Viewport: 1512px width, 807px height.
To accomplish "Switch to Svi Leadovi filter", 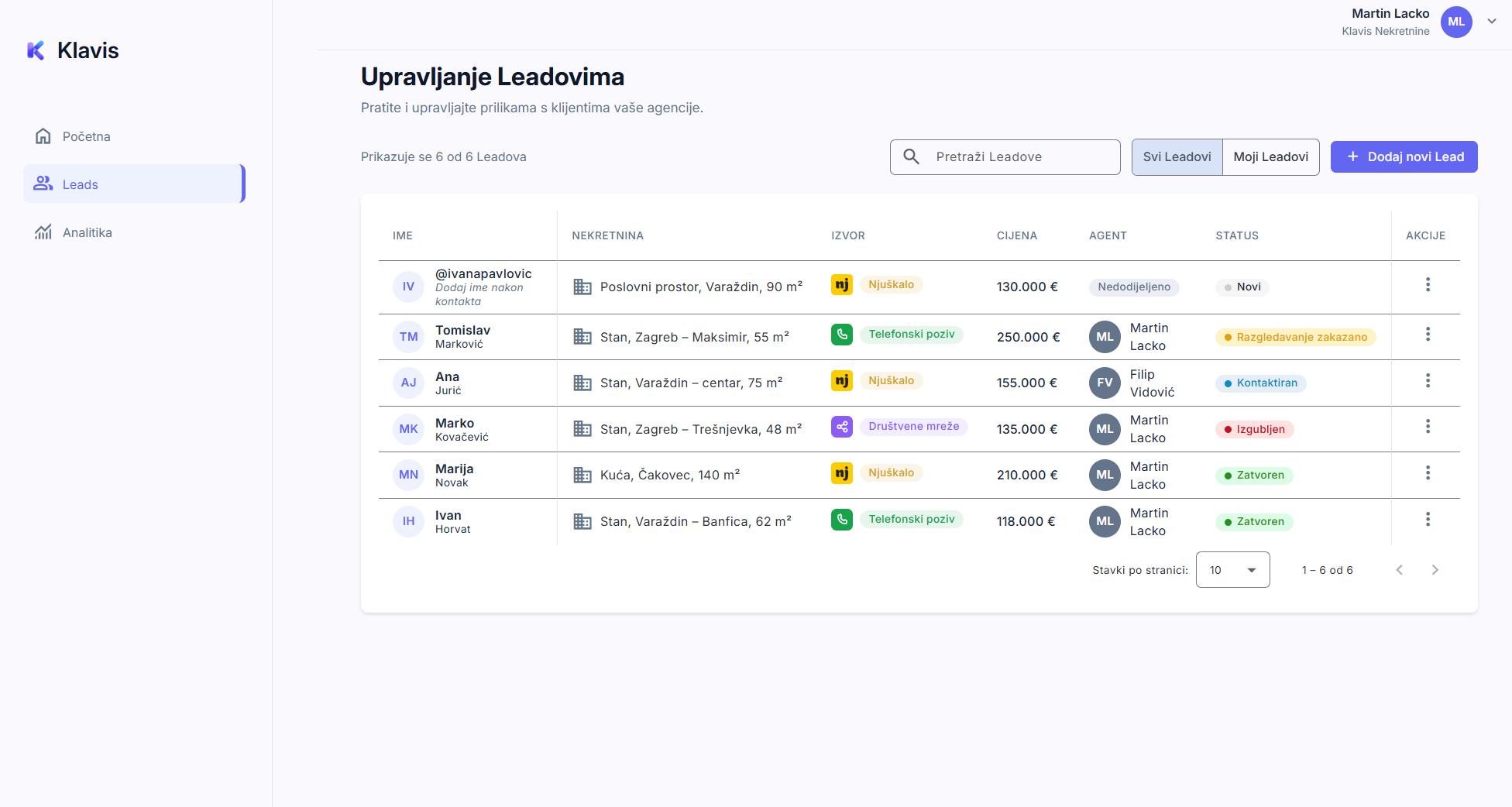I will [x=1177, y=157].
